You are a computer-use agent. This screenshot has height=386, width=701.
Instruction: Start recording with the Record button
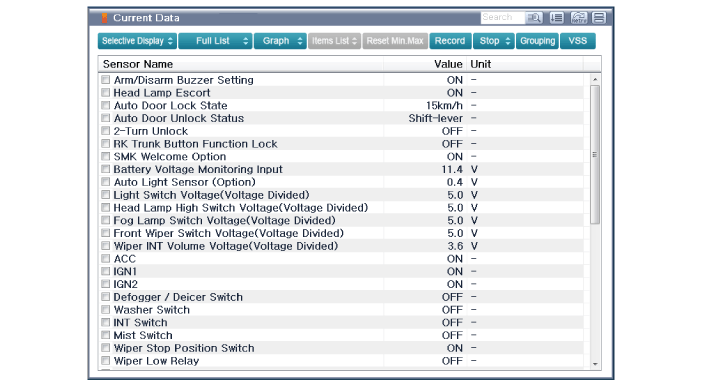click(450, 41)
